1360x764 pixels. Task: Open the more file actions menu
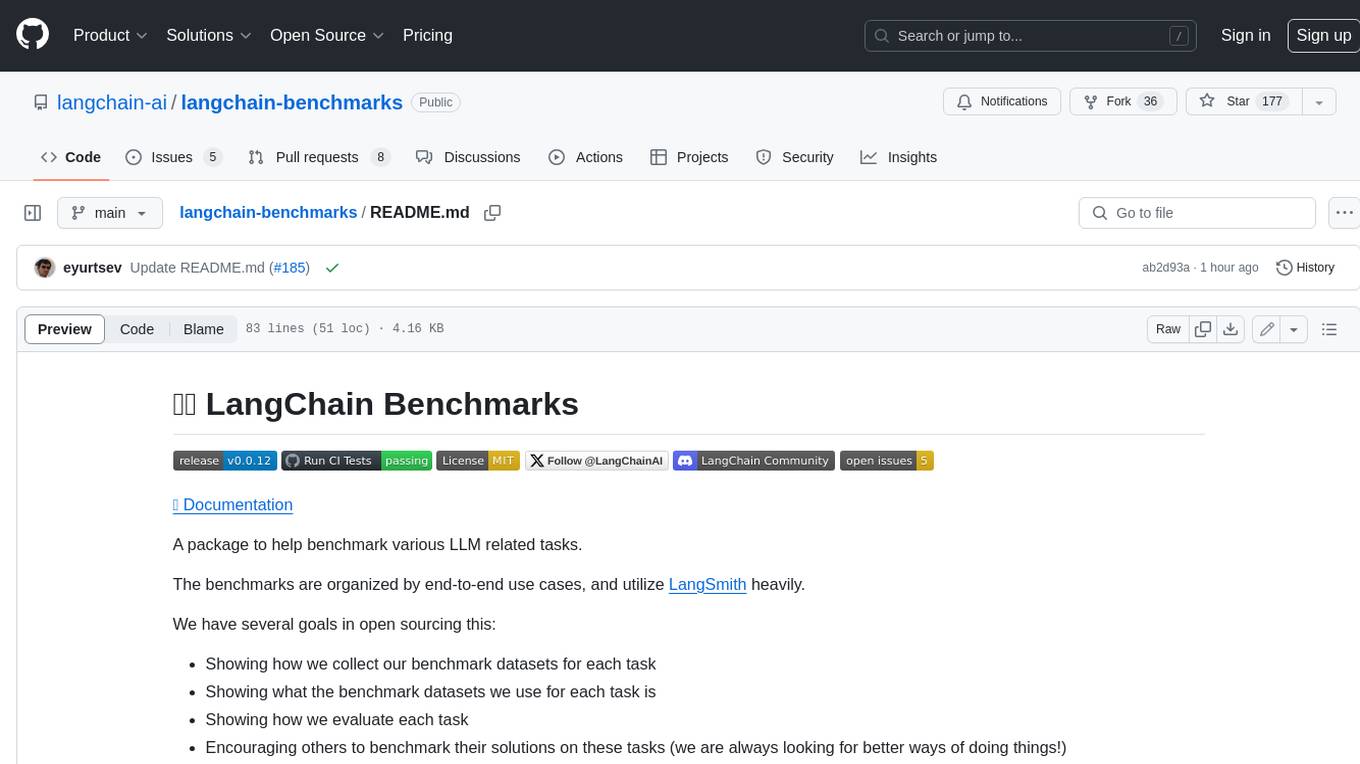point(1345,213)
